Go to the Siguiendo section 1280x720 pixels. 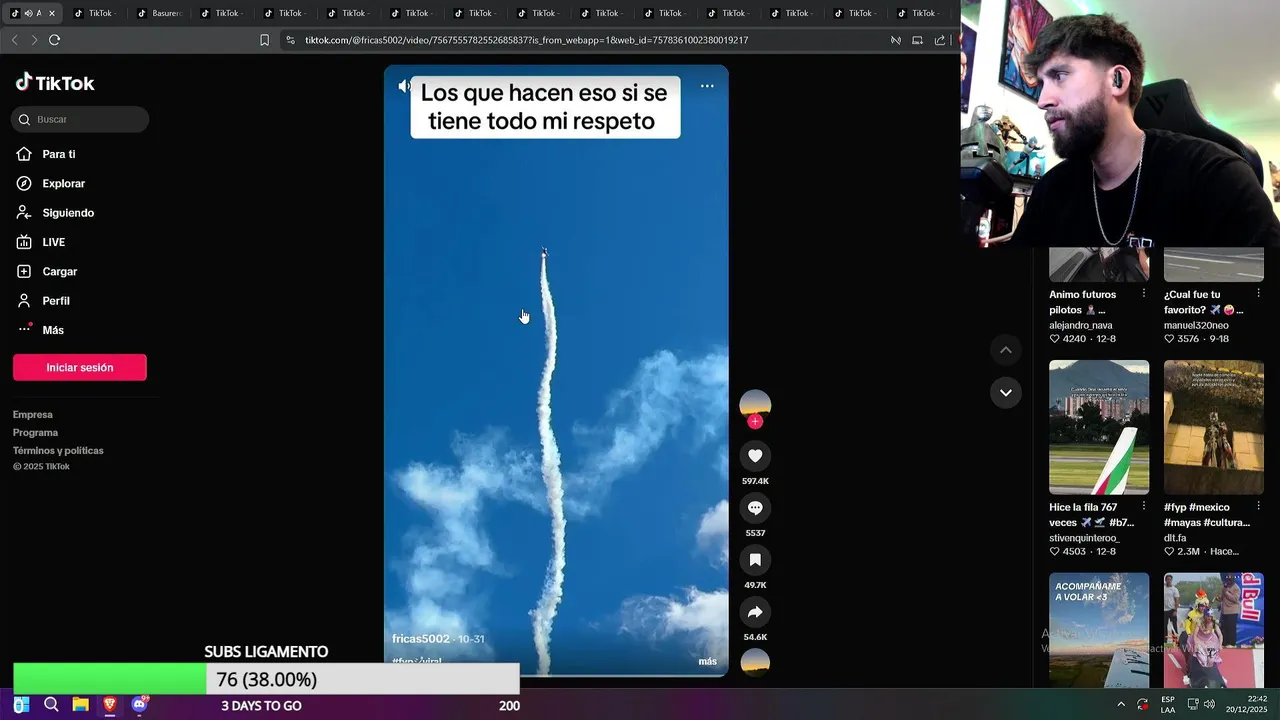[68, 213]
